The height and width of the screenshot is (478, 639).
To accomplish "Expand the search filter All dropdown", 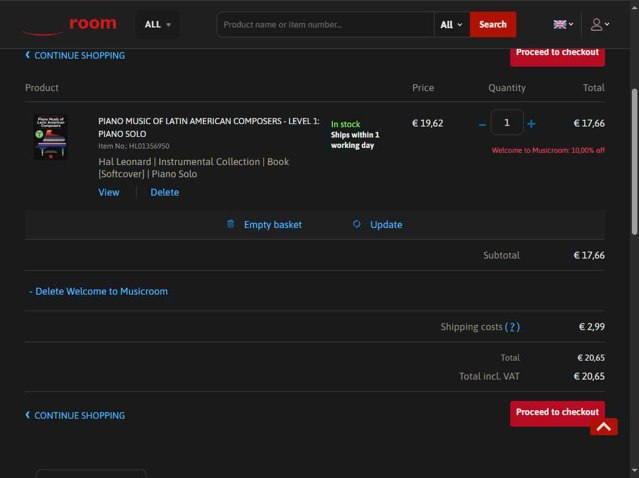I will 452,24.
